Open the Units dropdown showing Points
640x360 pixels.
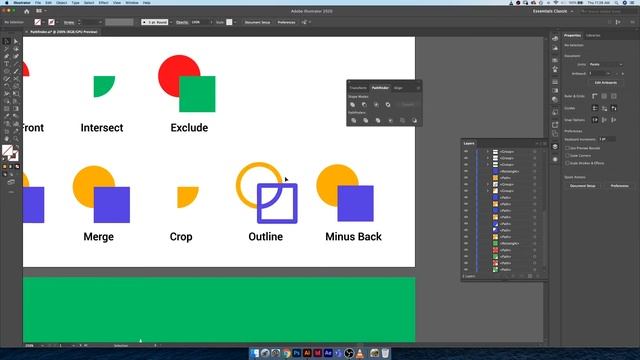click(606, 64)
